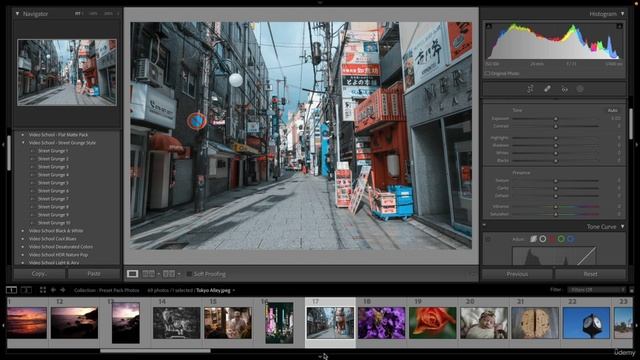Switch to Loupe view icon in toolbar

132,274
